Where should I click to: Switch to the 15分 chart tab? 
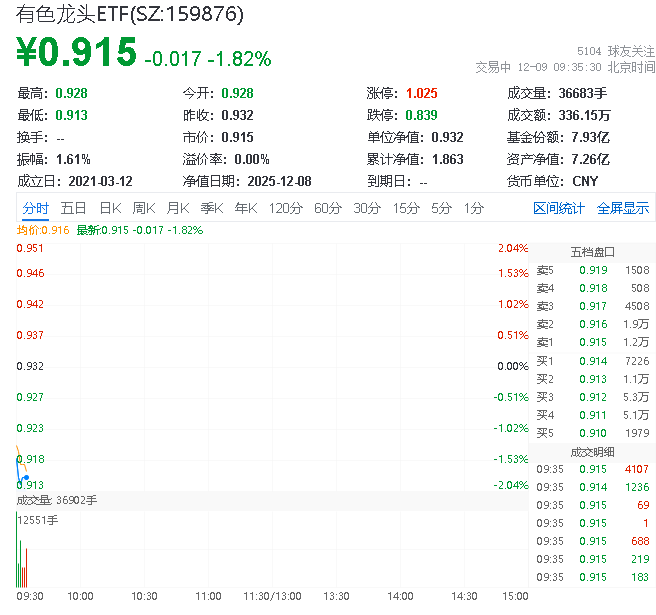coord(406,208)
